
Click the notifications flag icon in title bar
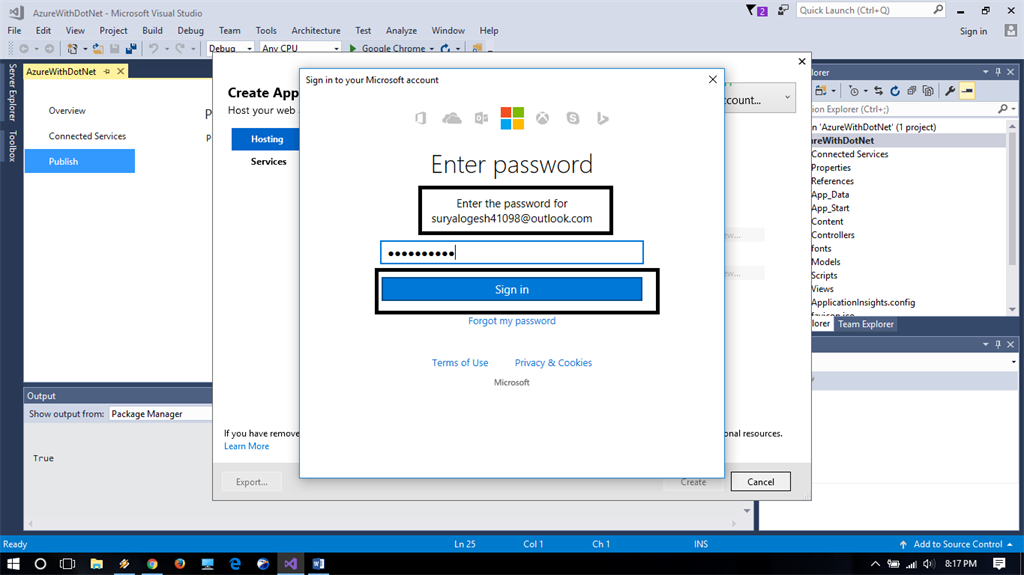pos(756,10)
